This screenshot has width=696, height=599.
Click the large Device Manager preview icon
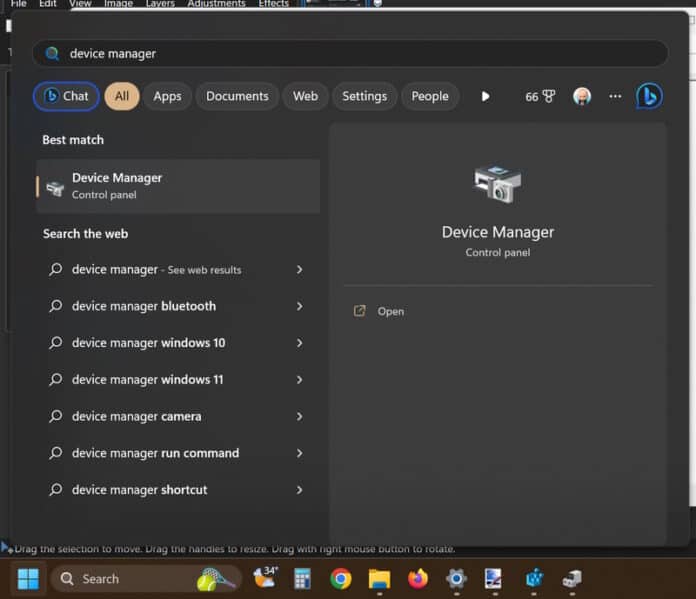pos(497,183)
